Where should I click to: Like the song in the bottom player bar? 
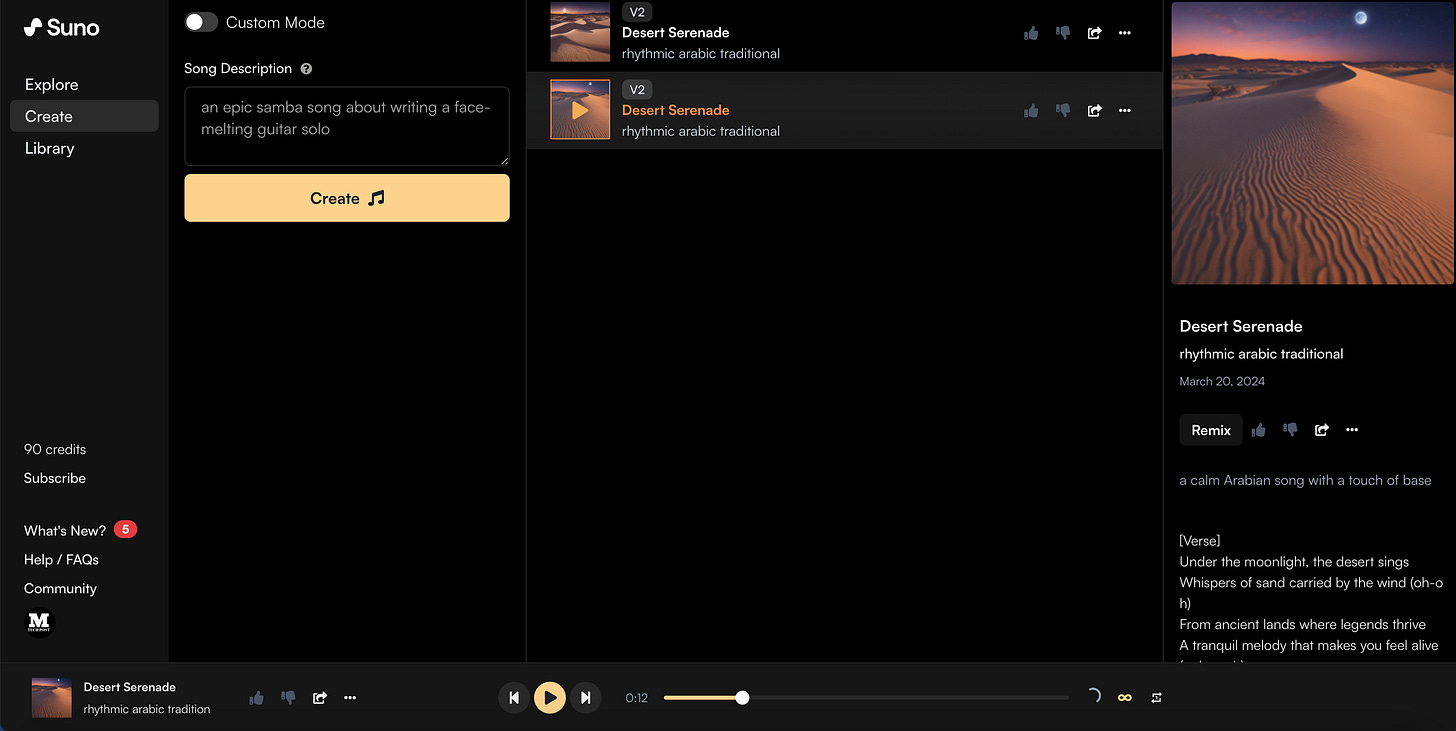coord(256,697)
